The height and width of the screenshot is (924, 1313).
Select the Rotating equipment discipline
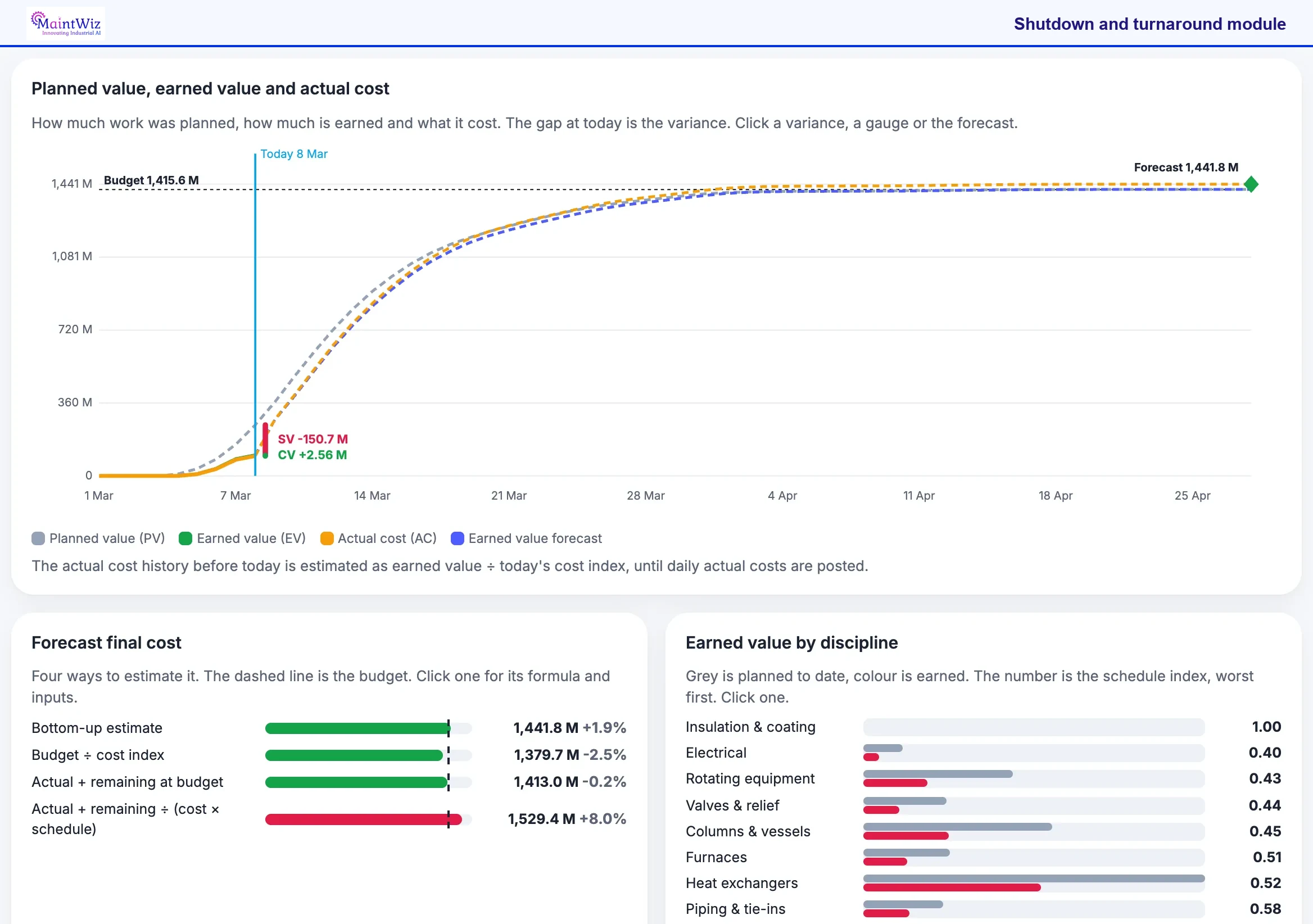point(984,779)
